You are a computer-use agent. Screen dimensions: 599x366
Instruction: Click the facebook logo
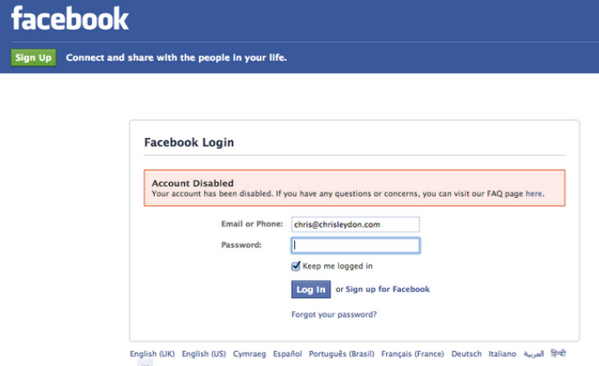pyautogui.click(x=70, y=18)
